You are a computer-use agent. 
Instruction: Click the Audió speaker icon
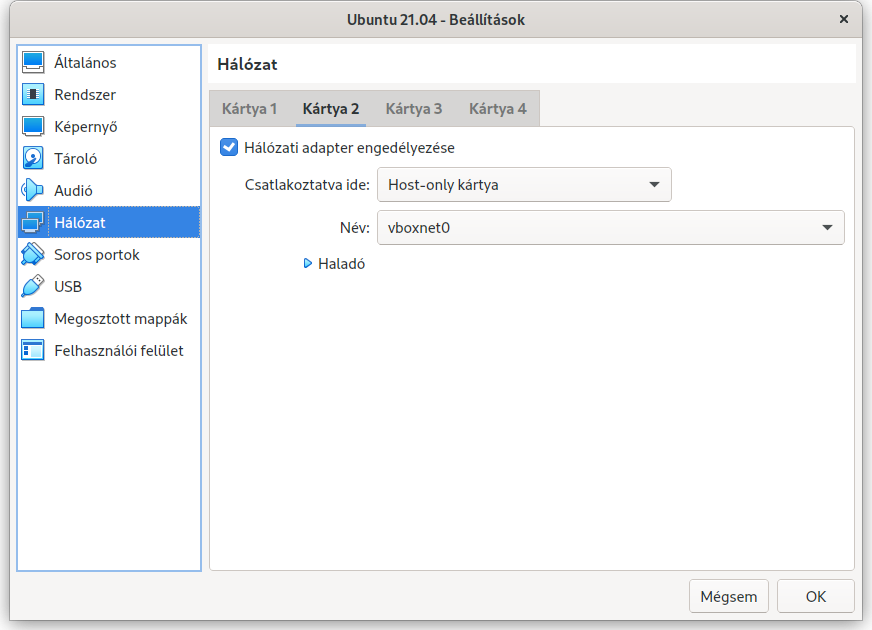tap(33, 190)
